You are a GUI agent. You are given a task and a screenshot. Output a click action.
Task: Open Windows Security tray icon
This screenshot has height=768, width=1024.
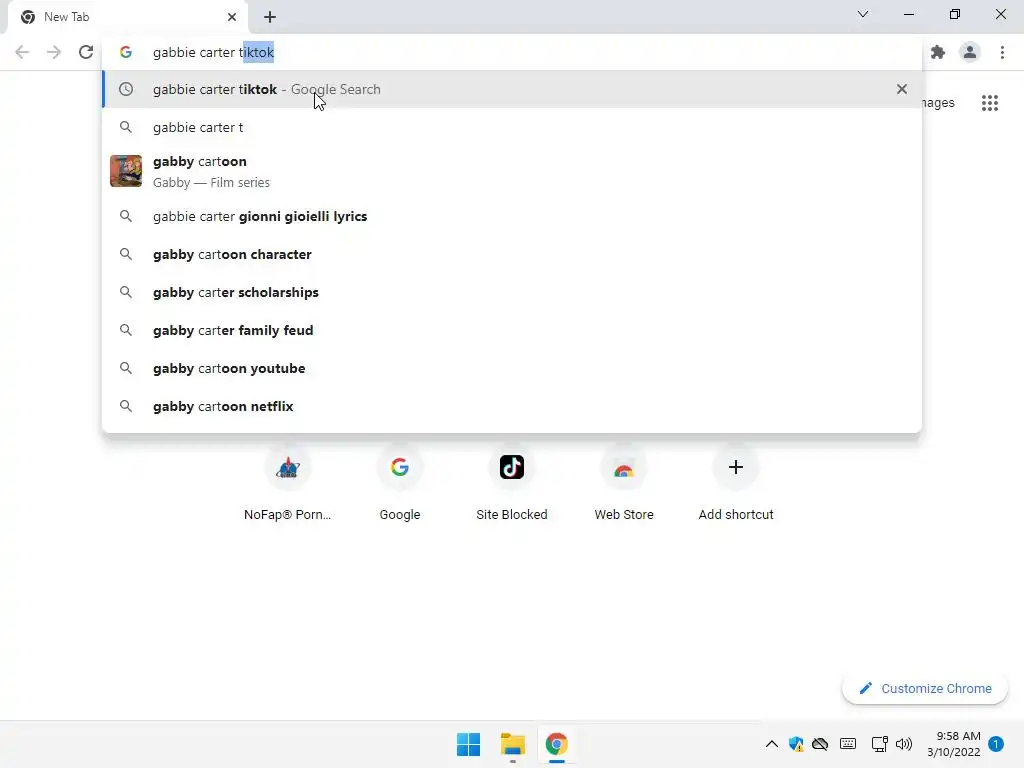(796, 744)
